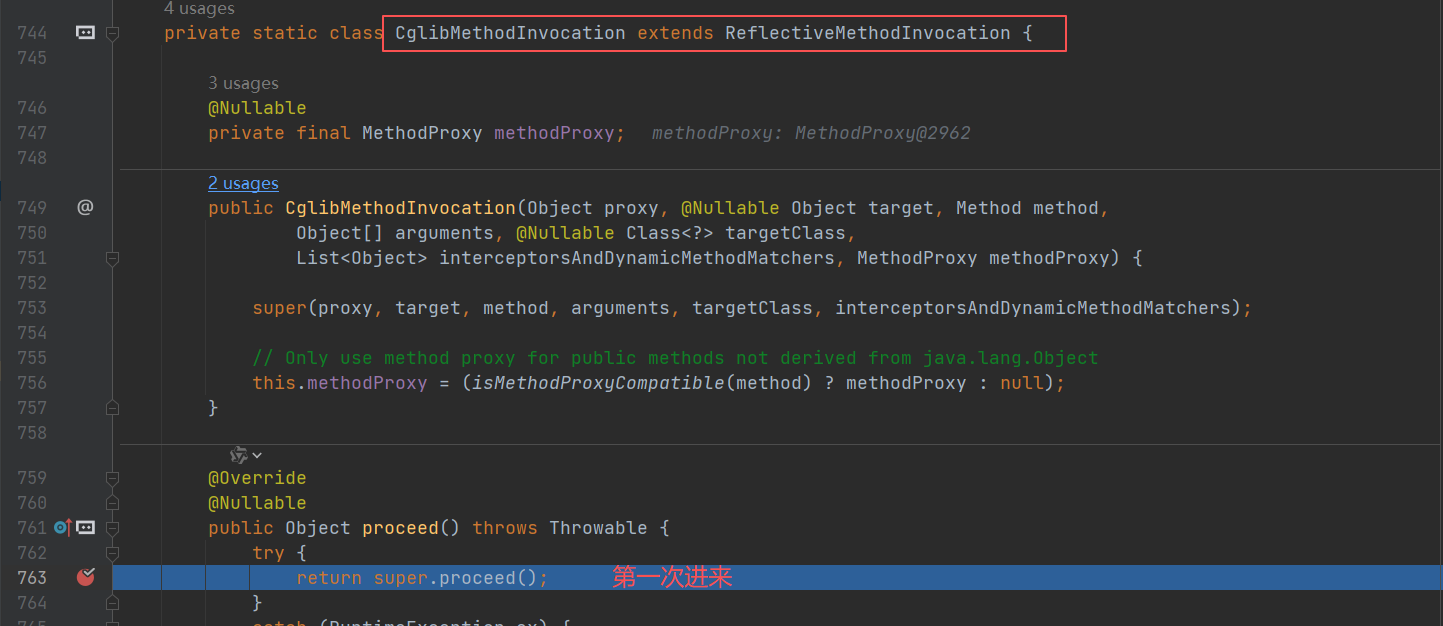Screen dimensions: 1443x626
Task: Click the breakpoint marker on line 763
Action: pyautogui.click(x=86, y=577)
